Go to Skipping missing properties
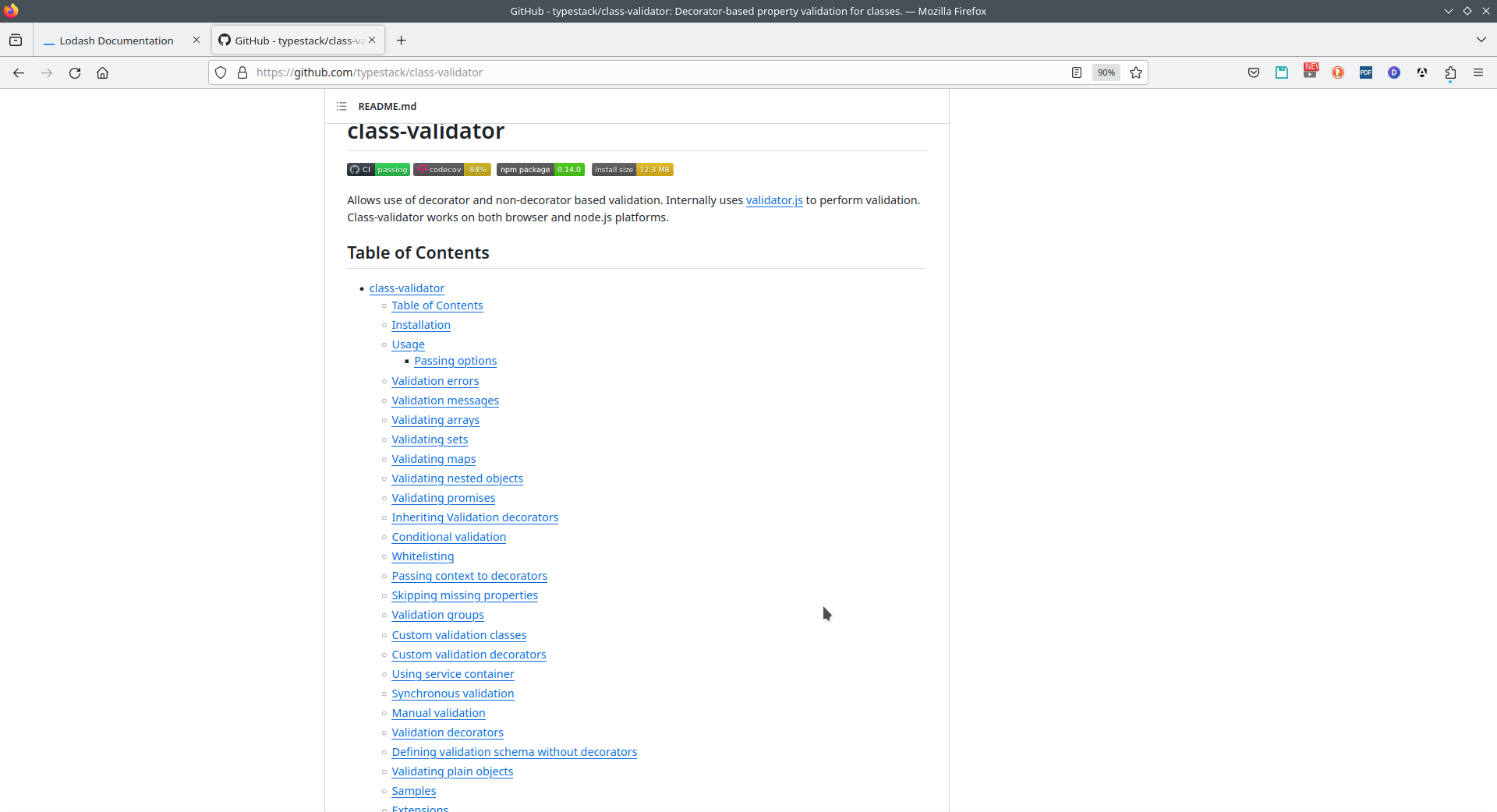 [465, 595]
